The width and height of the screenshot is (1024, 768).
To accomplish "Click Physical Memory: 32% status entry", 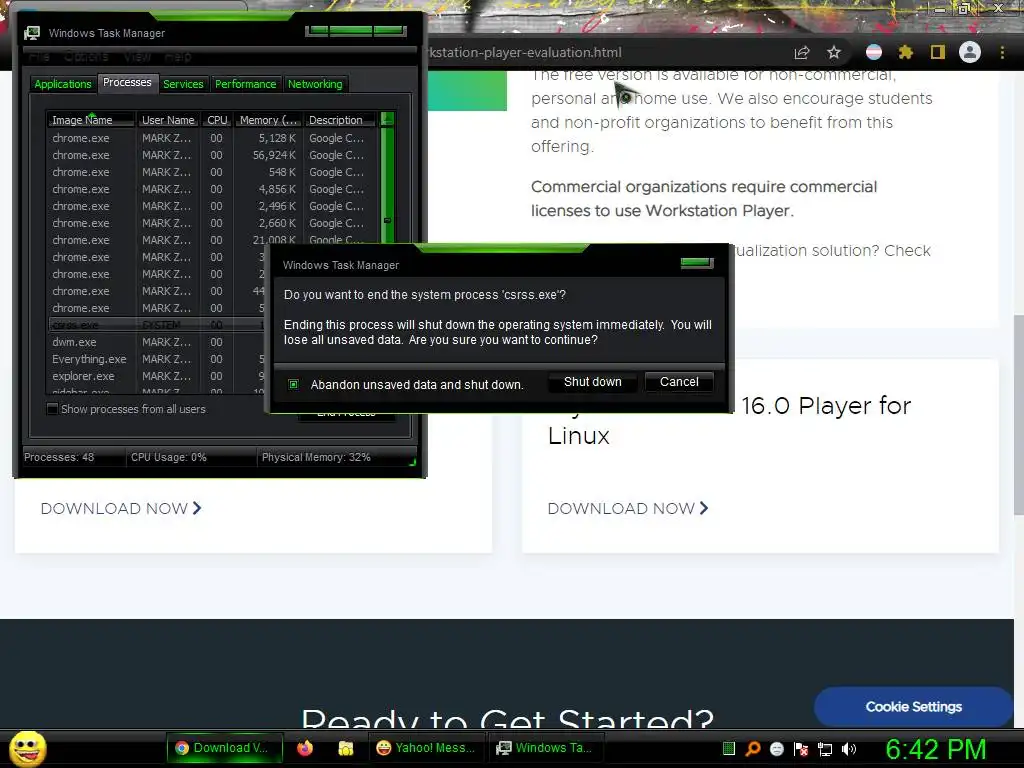I will 316,457.
